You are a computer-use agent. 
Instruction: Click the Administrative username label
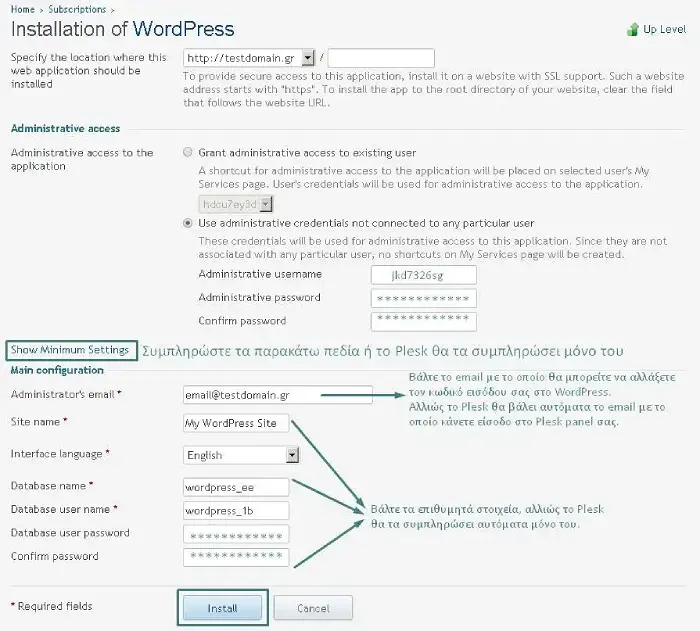260,274
